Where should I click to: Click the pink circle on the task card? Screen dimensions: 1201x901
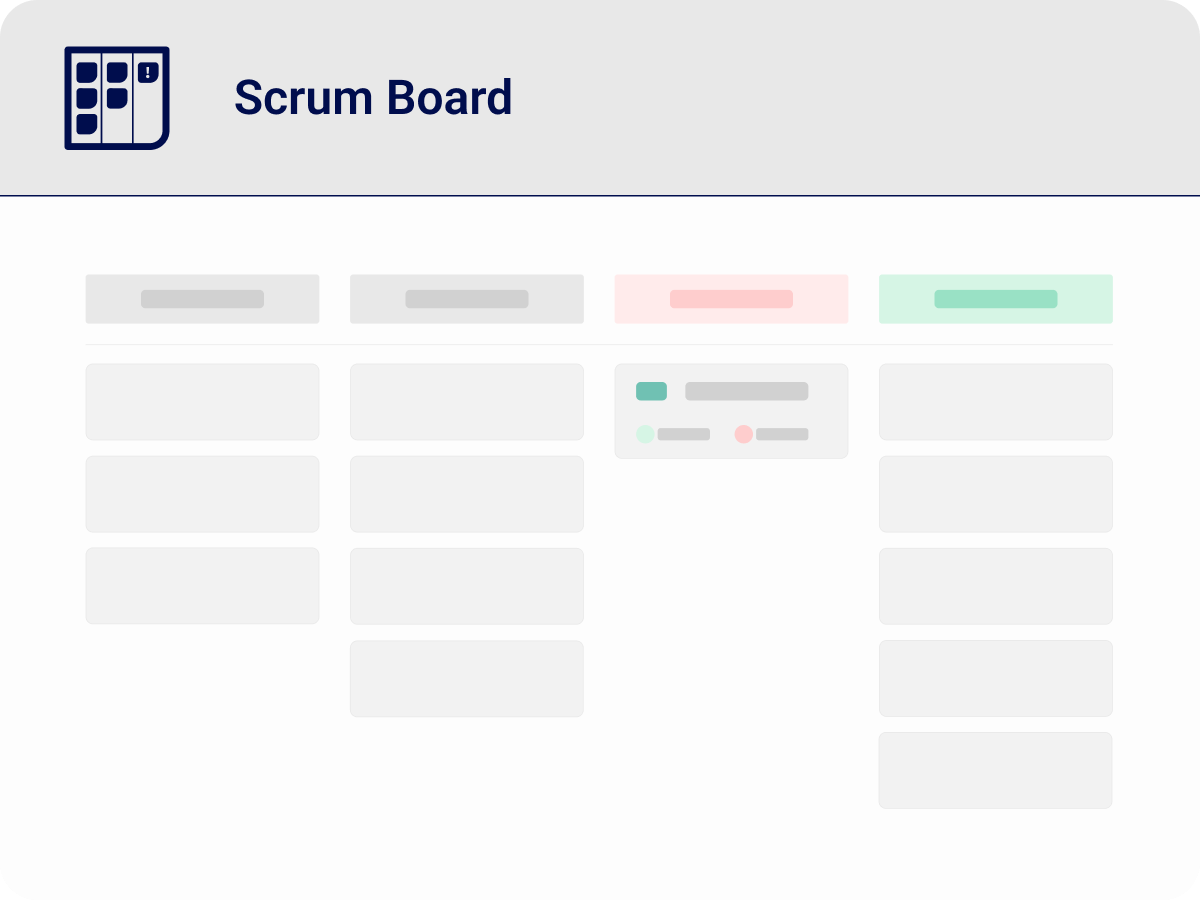[743, 434]
